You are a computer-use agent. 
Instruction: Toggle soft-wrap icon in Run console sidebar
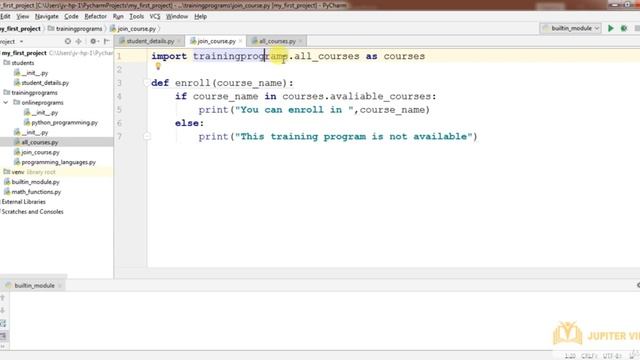tap(3, 323)
